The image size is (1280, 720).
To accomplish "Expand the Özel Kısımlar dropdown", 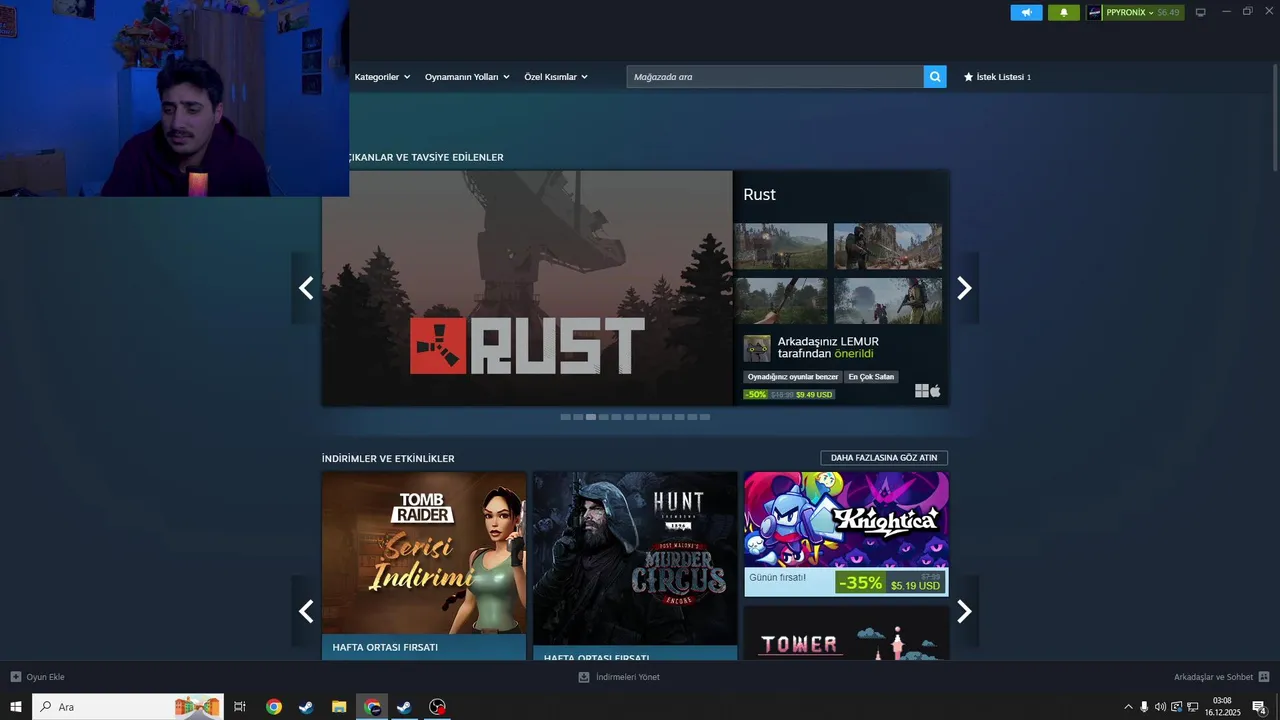I will pos(556,77).
